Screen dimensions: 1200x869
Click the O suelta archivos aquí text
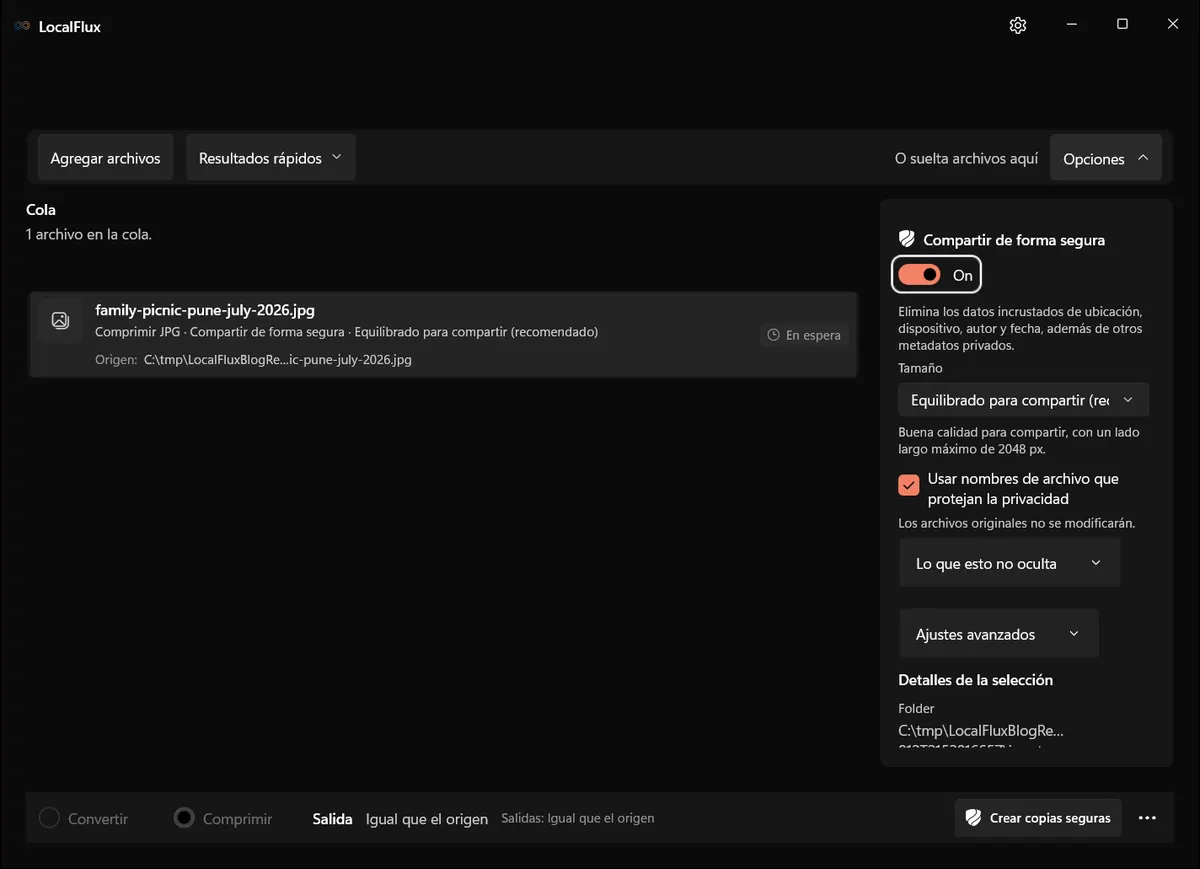(966, 158)
